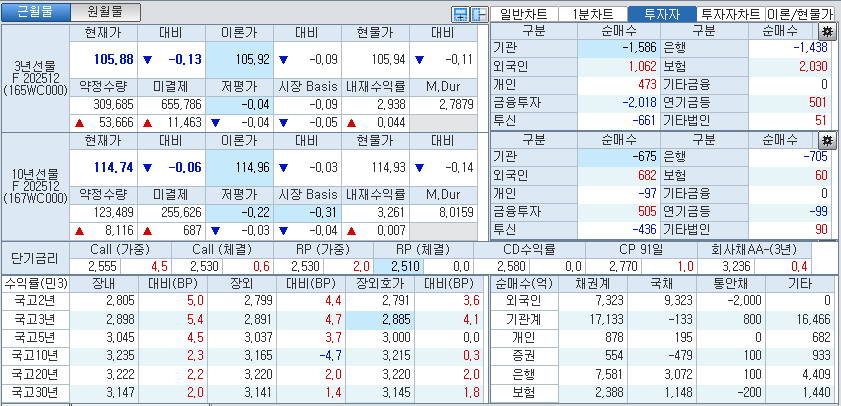Select 10년선물 은행 net buy -705
This screenshot has width=841, height=406.
pyautogui.click(x=789, y=158)
